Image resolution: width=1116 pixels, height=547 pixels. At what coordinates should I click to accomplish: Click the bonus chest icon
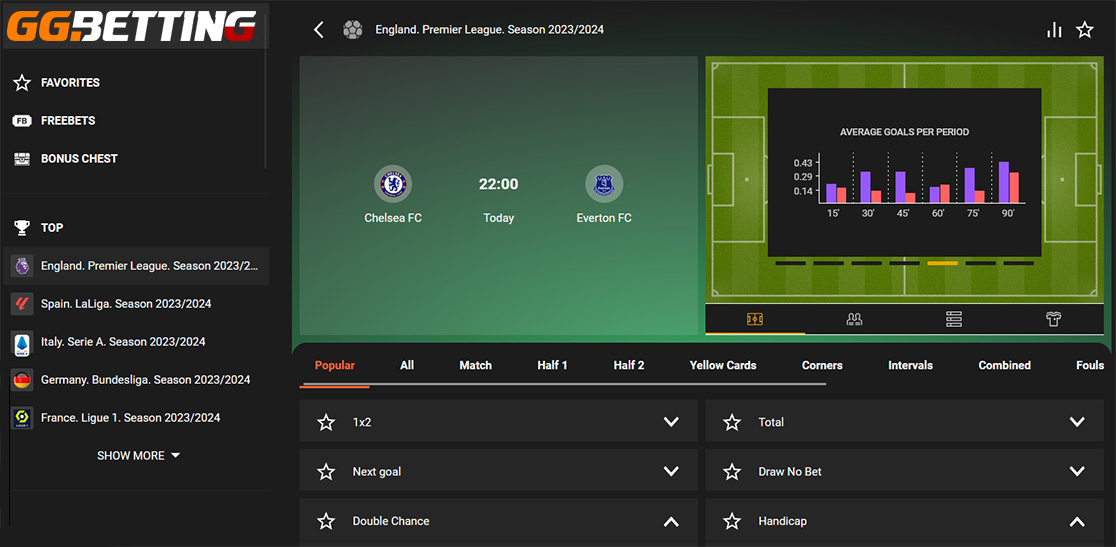[x=22, y=159]
